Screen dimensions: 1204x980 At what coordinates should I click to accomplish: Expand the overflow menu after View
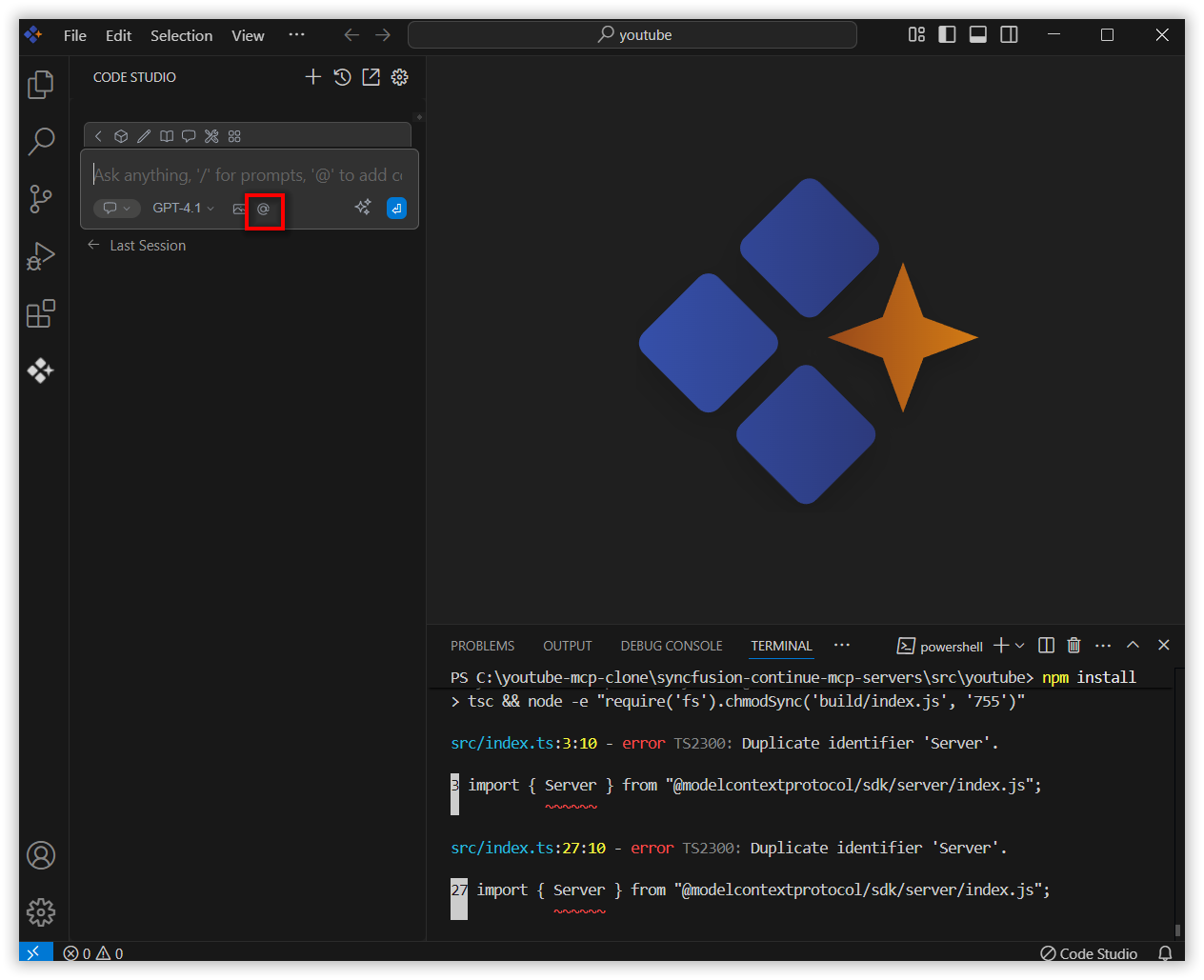(297, 34)
